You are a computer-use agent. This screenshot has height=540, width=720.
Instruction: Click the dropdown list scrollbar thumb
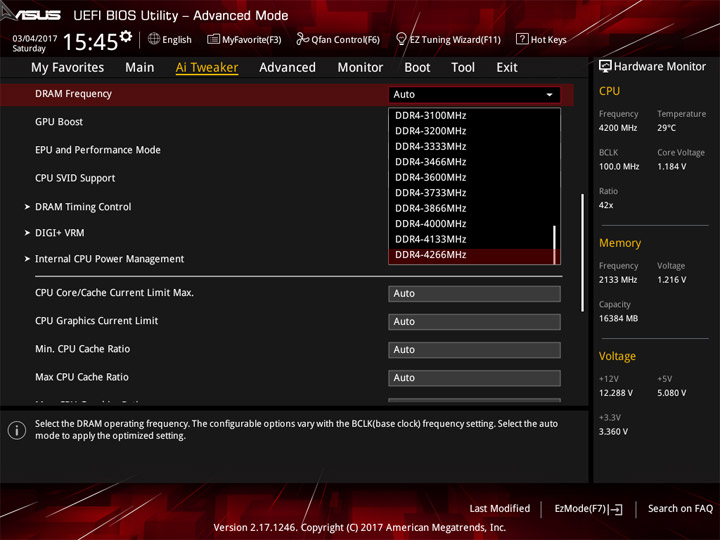point(555,244)
